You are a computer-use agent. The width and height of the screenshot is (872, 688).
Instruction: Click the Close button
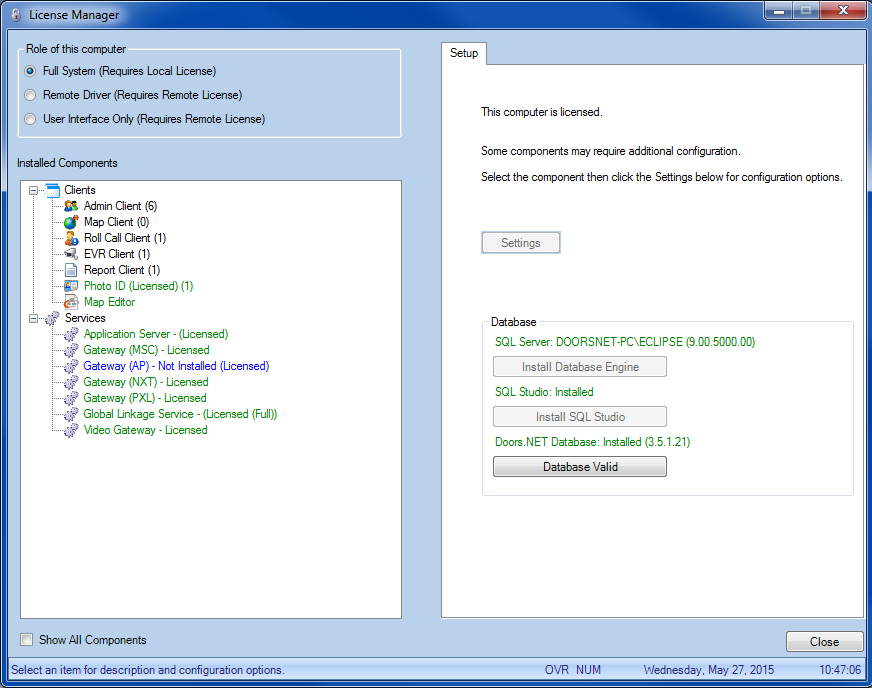(824, 642)
